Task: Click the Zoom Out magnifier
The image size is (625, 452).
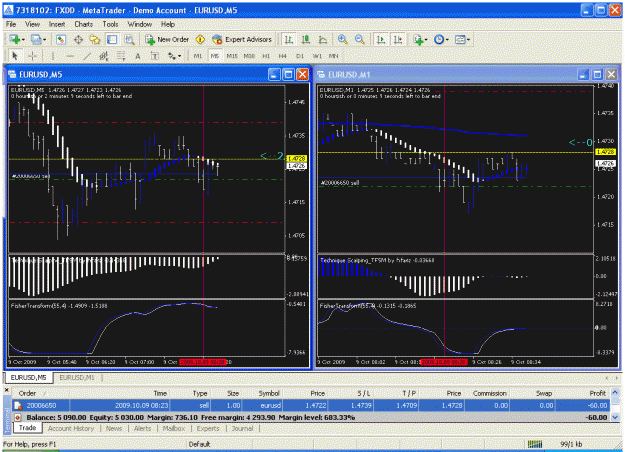Action: click(359, 39)
